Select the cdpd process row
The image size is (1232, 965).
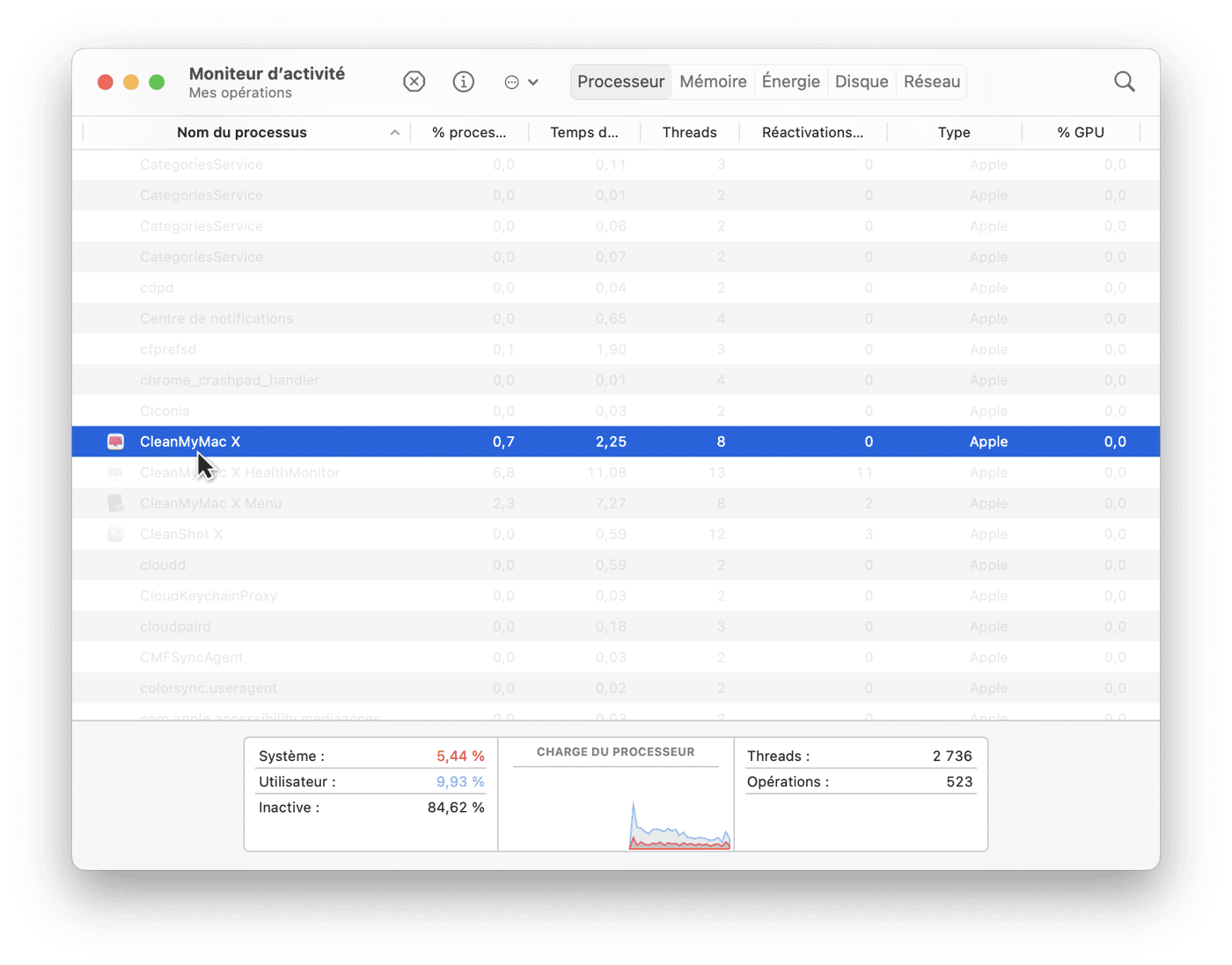(x=616, y=288)
